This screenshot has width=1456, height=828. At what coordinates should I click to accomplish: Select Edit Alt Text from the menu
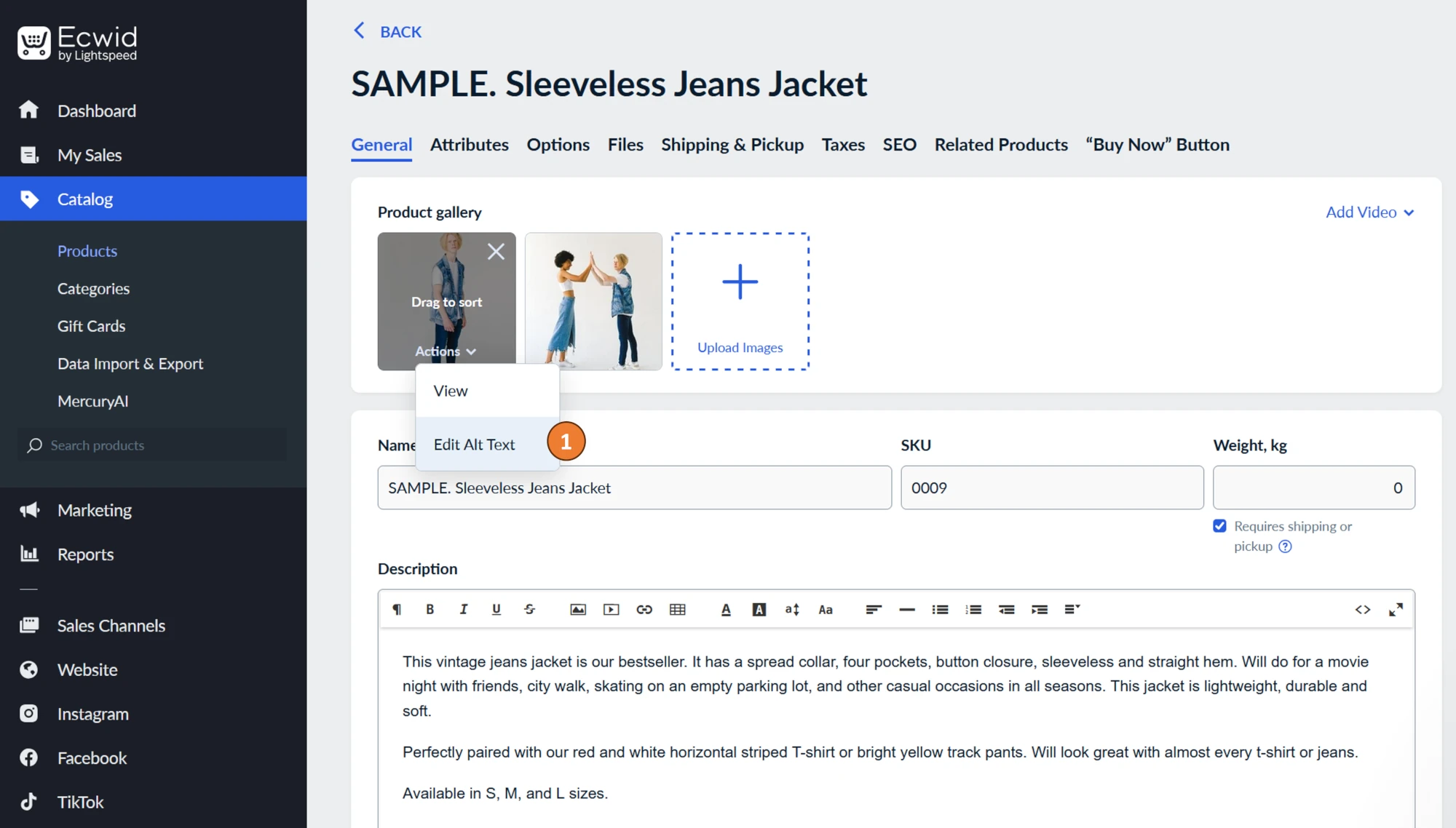[x=474, y=444]
